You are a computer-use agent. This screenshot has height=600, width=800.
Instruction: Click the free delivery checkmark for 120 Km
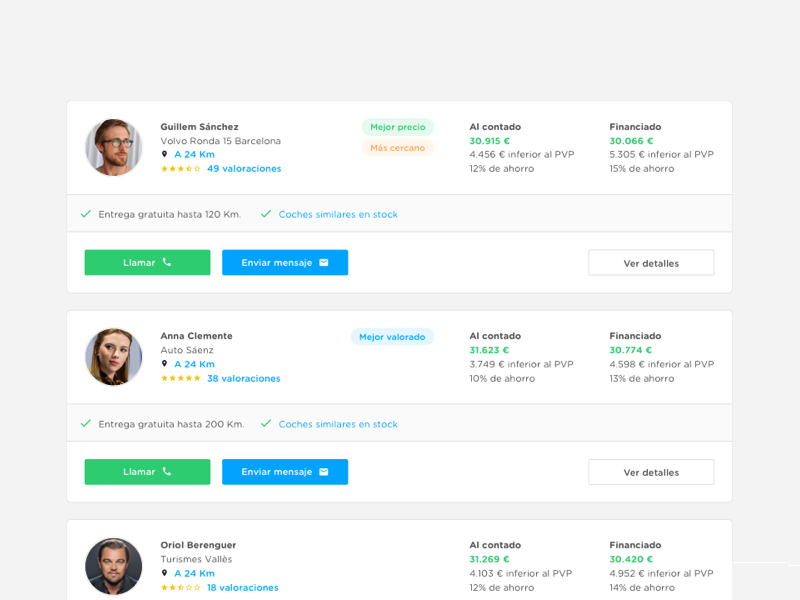[86, 214]
